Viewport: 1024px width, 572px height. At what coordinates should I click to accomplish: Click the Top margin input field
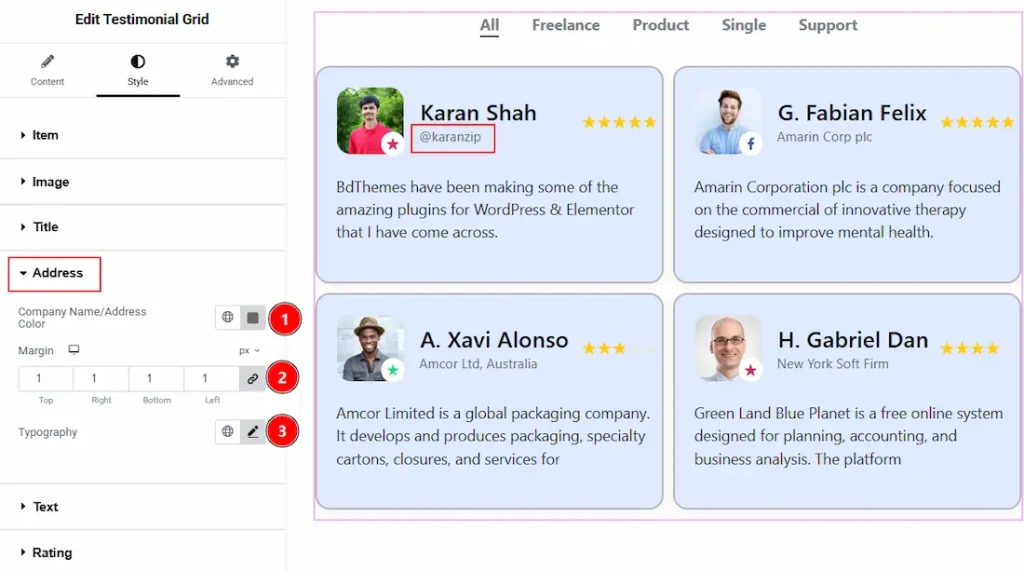click(x=45, y=379)
